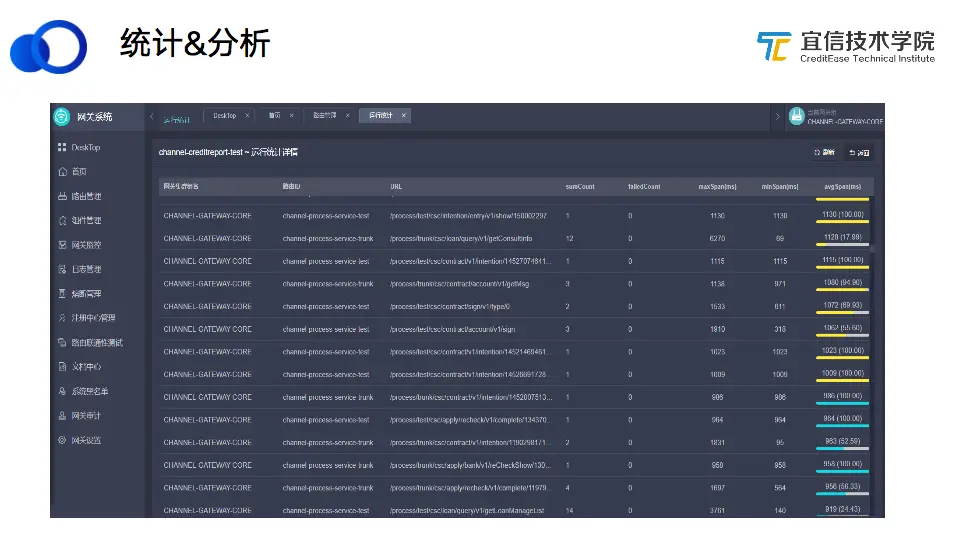Click the DeskTop grid icon in sidebar
Screen dimensions: 960x540
click(62, 148)
